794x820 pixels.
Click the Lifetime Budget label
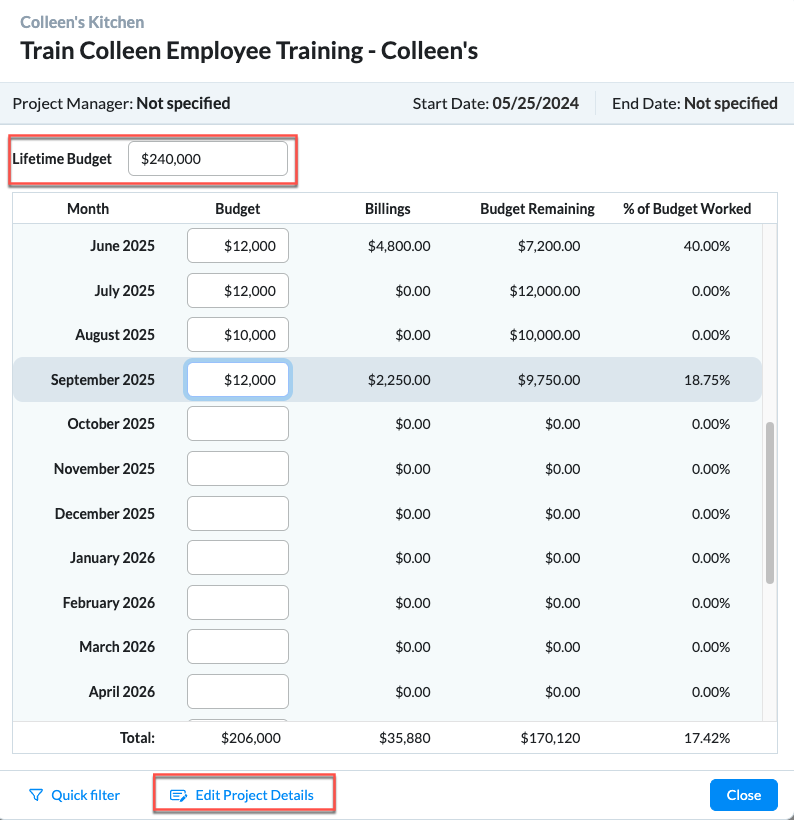tap(62, 158)
